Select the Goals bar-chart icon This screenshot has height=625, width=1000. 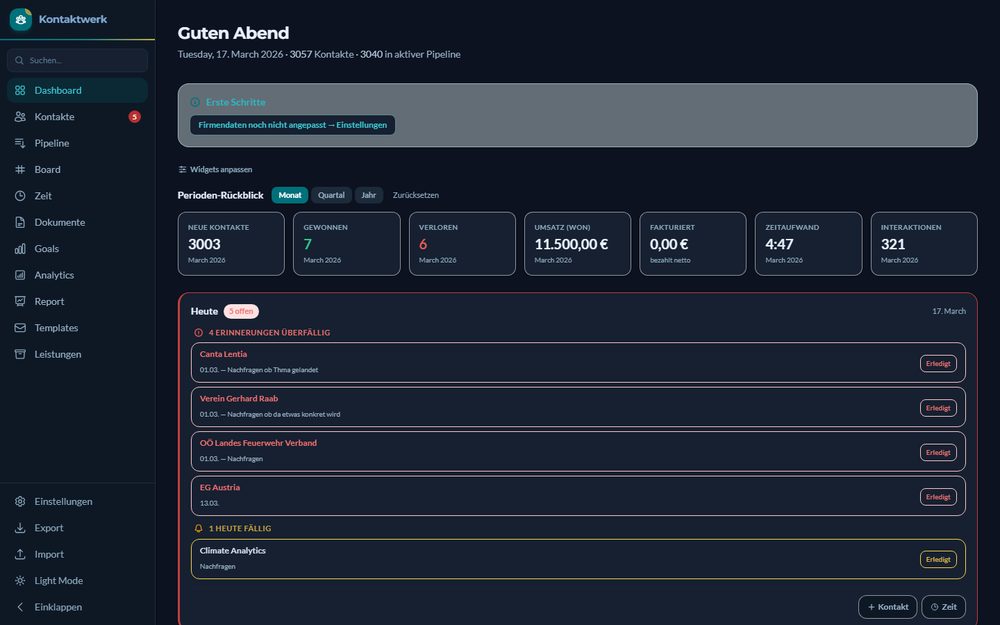pos(18,248)
